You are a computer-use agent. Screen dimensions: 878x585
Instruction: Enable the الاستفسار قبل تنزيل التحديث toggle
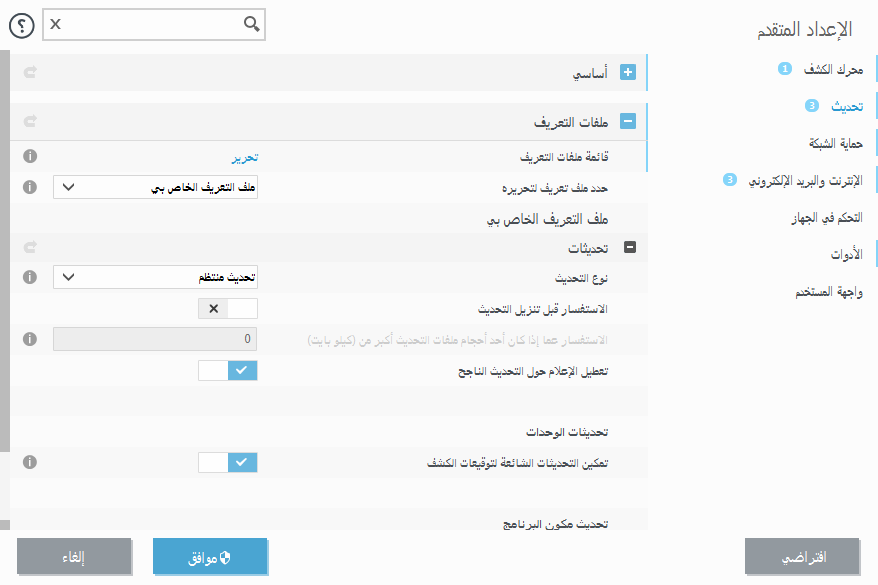point(228,309)
